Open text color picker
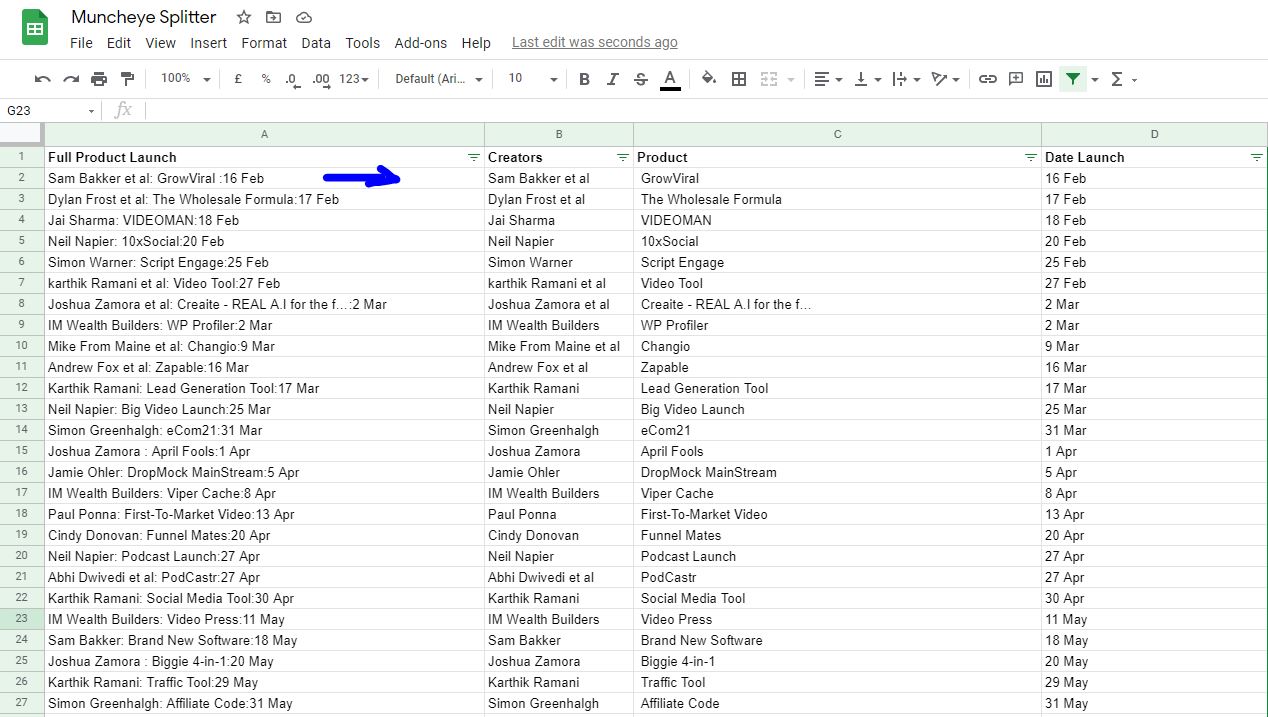Image resolution: width=1268 pixels, height=717 pixels. coord(670,79)
